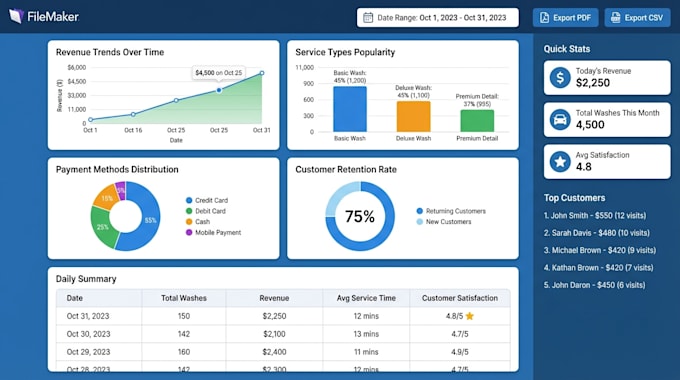Image resolution: width=680 pixels, height=380 pixels.
Task: Toggle Mobile Payment legend entry
Action: click(x=213, y=233)
